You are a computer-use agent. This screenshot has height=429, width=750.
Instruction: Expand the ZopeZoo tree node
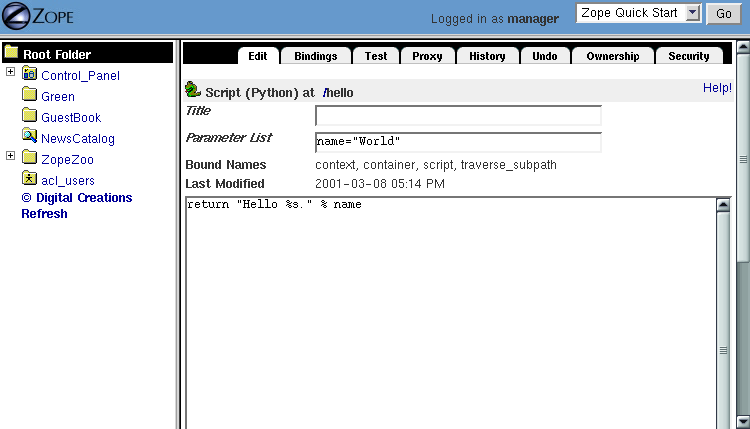[10, 157]
